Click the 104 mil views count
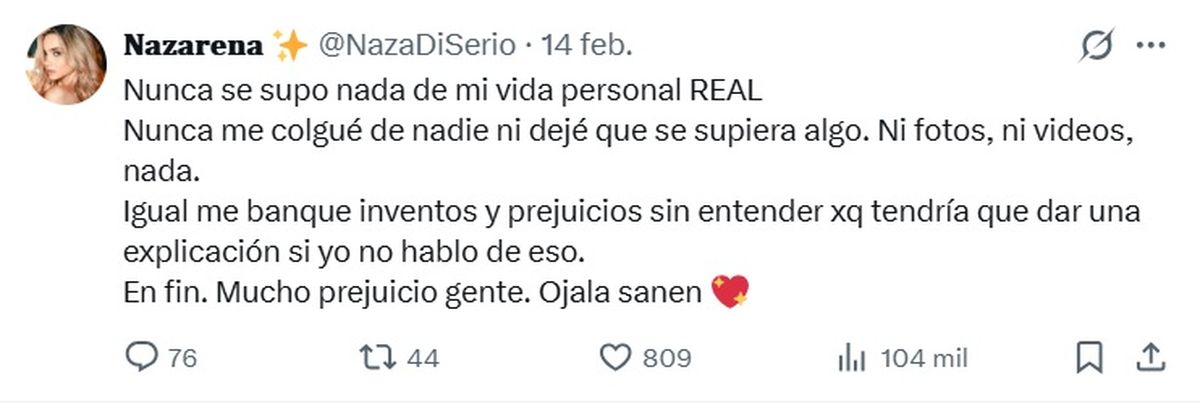Screen dimensions: 1200x409 pyautogui.click(x=923, y=358)
